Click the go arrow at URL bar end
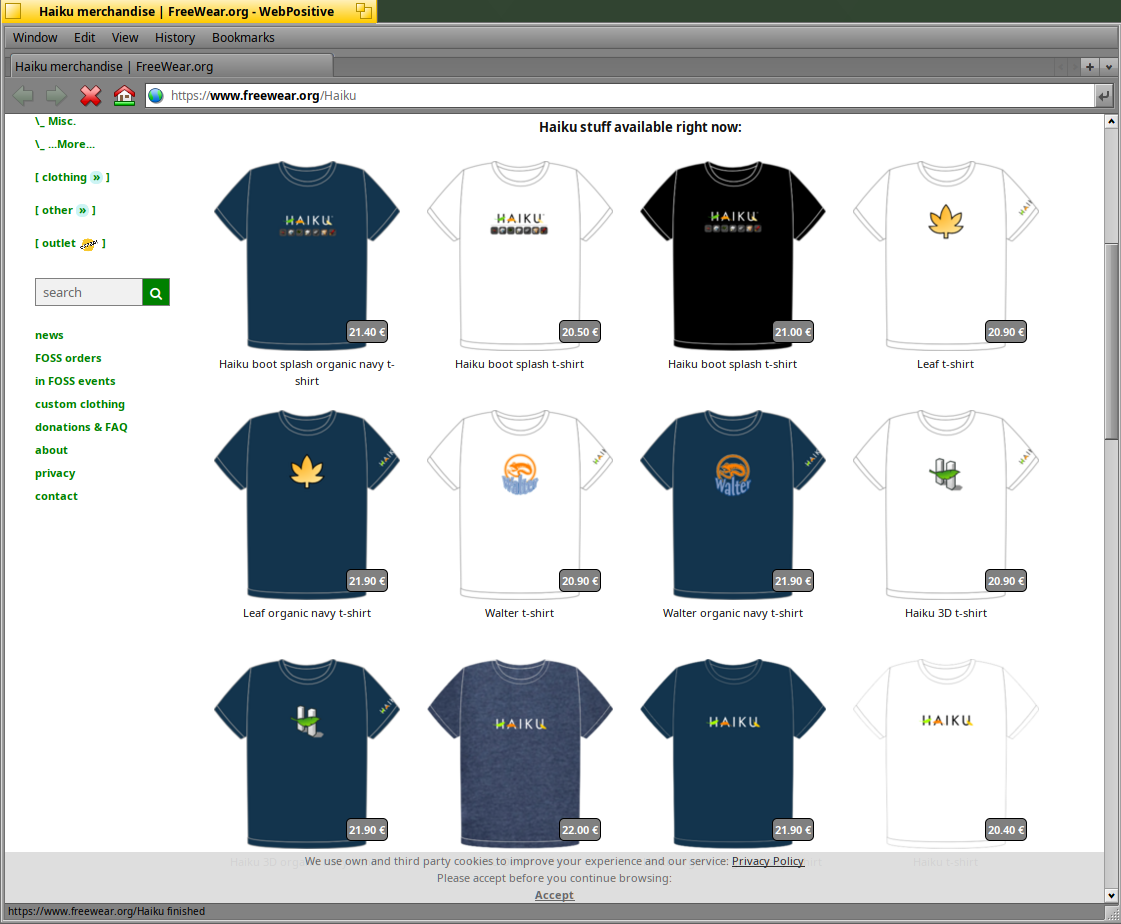Viewport: 1121px width, 924px height. [x=1104, y=96]
